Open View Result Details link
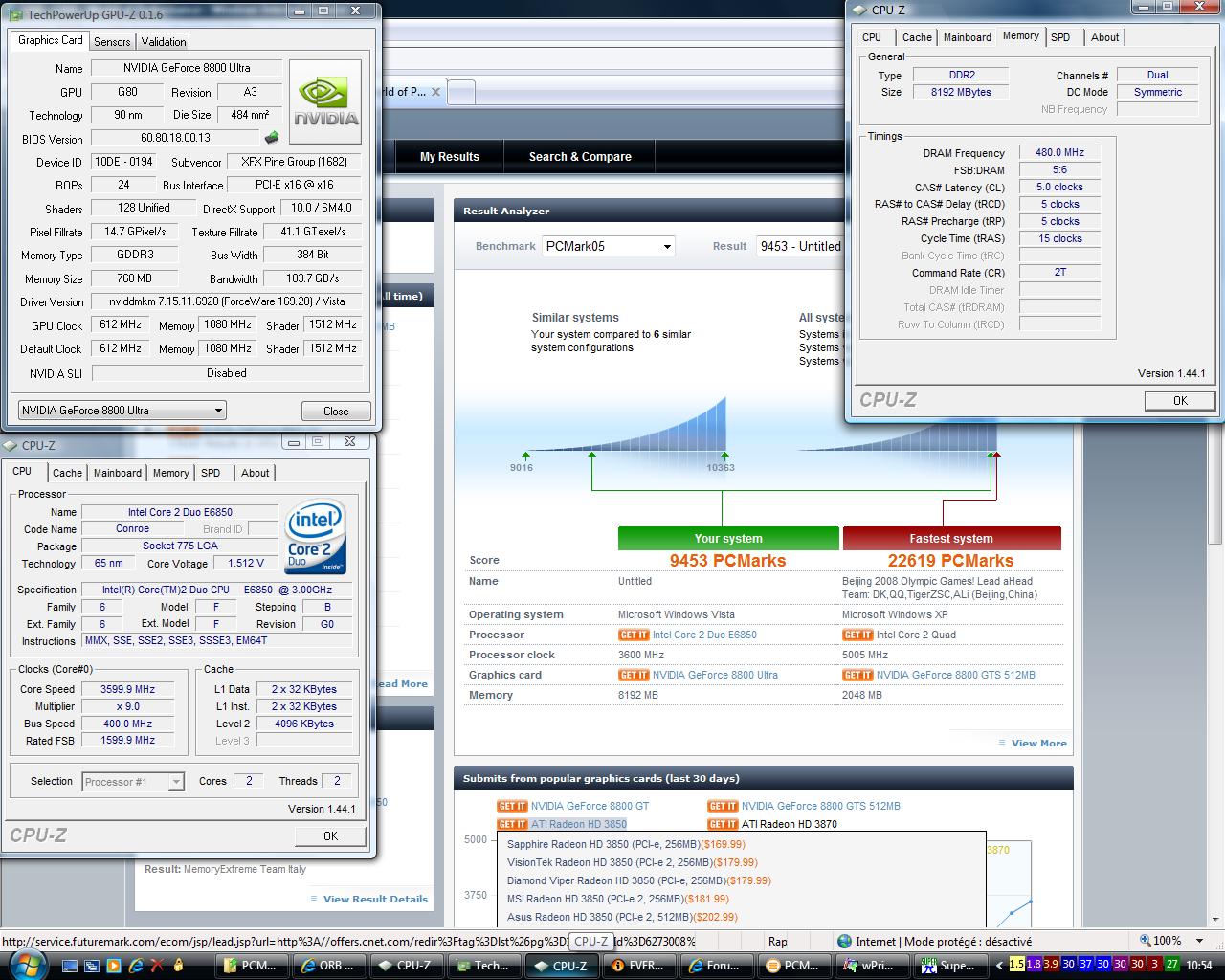Viewport: 1225px width, 980px height. click(375, 899)
